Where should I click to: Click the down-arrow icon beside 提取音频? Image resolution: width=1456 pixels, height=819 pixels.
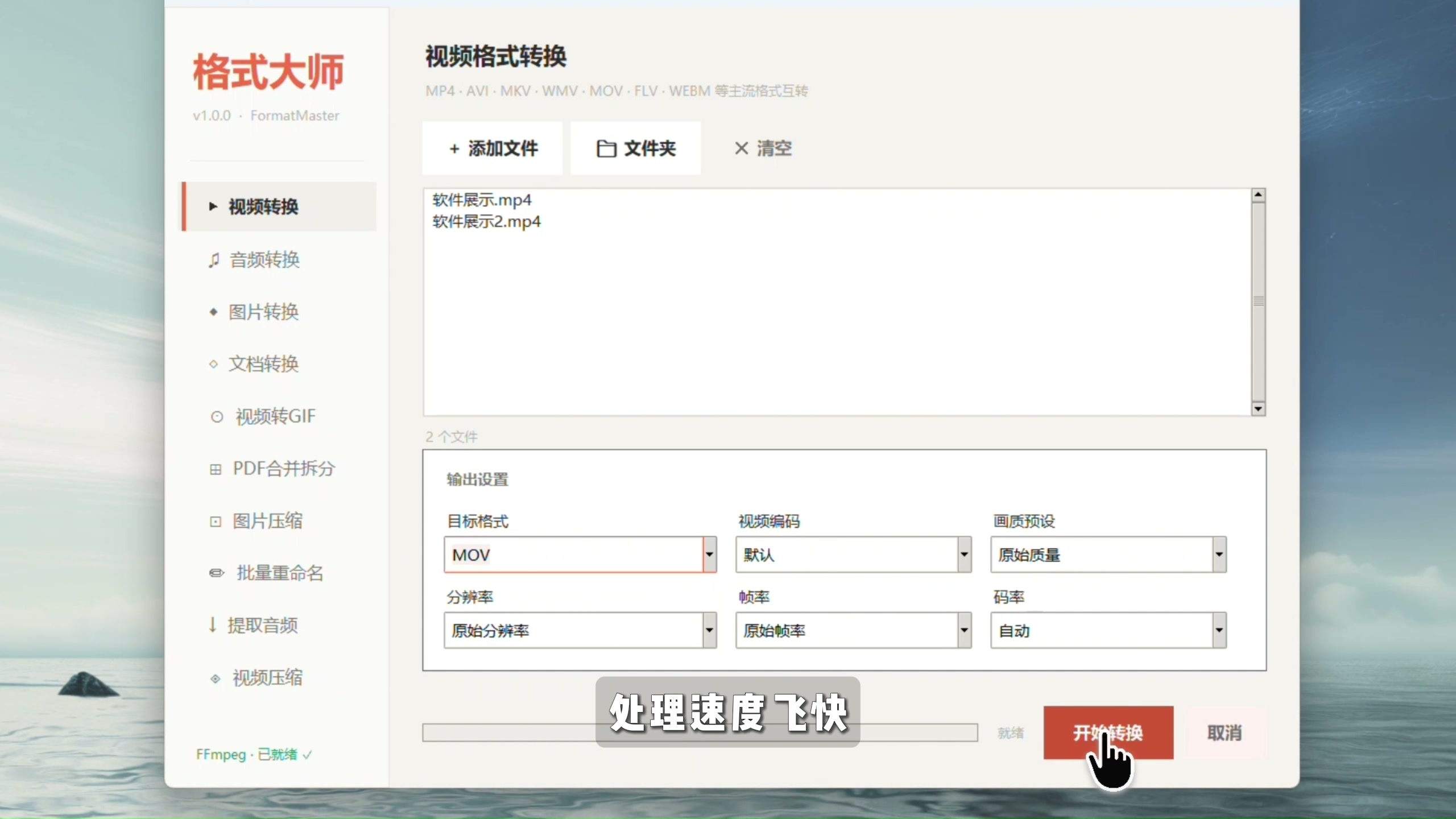213,625
